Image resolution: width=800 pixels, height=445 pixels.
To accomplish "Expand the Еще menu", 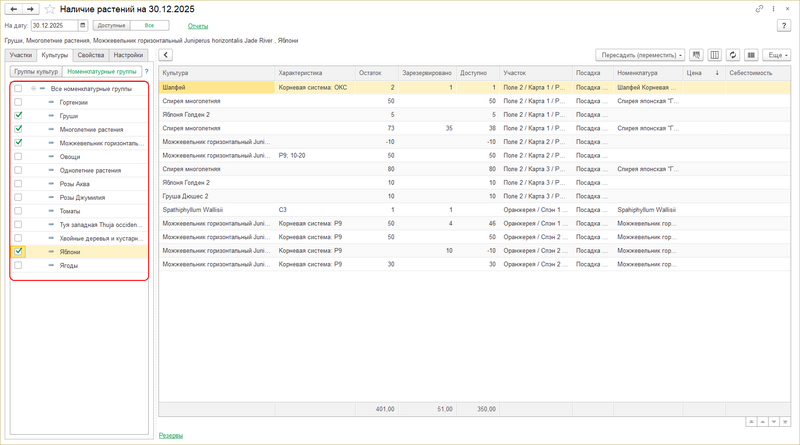I will click(x=777, y=55).
